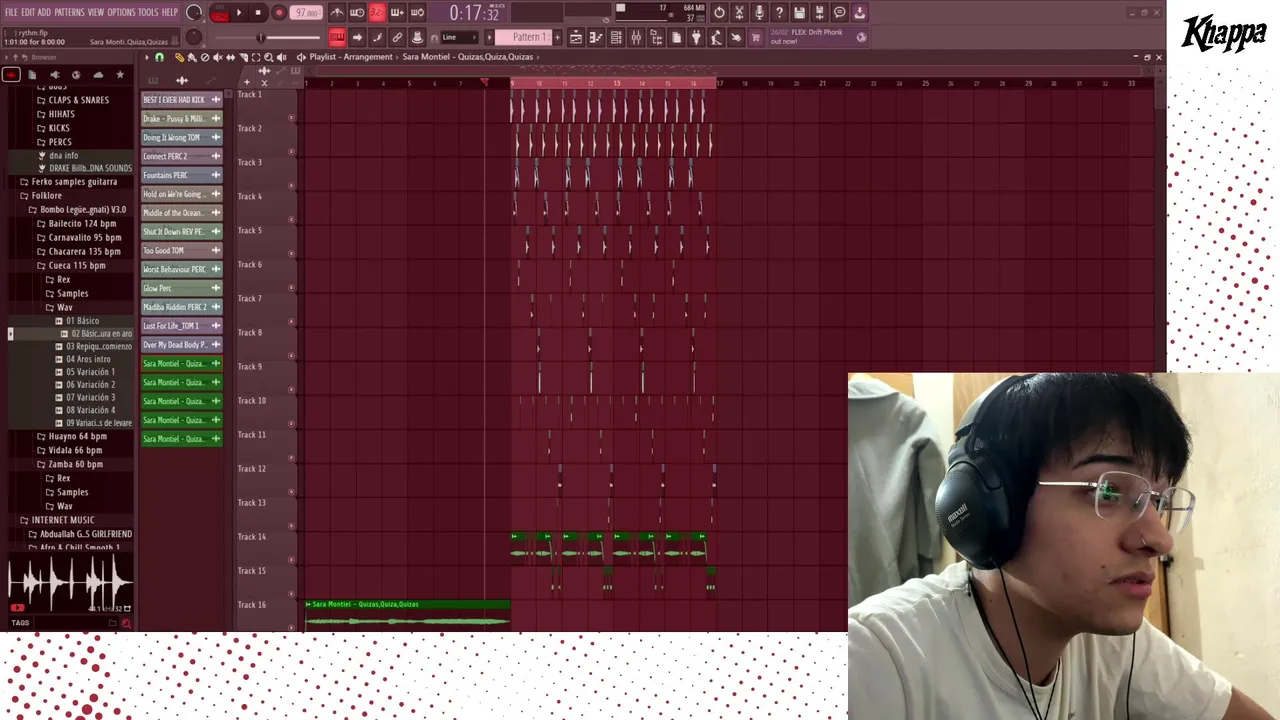Open the playlist menu arrow
The height and width of the screenshot is (720, 1280).
coord(146,57)
